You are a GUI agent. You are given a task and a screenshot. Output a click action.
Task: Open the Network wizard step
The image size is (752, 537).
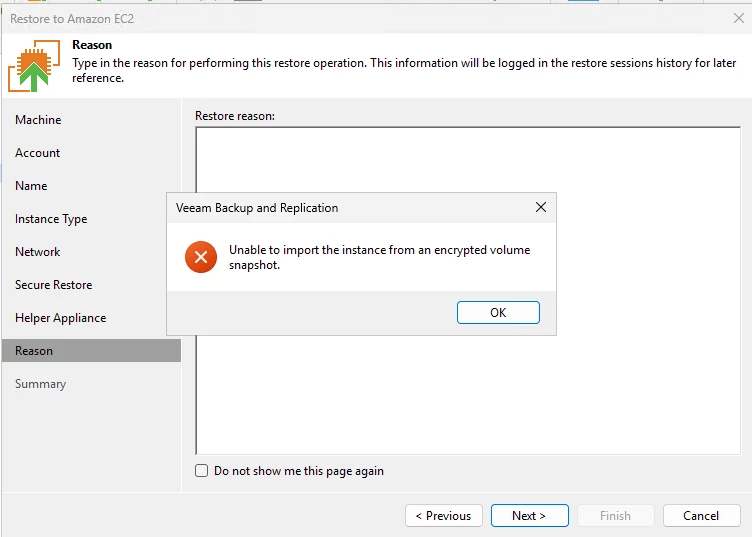38,252
